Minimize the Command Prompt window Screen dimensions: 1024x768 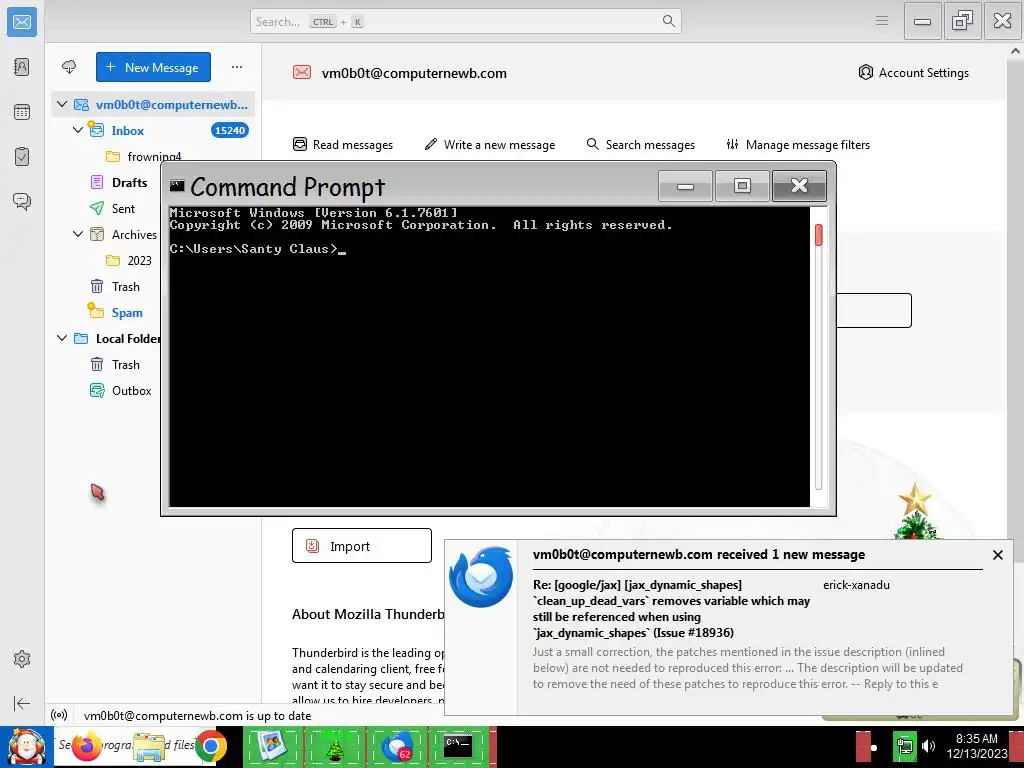[x=685, y=186]
